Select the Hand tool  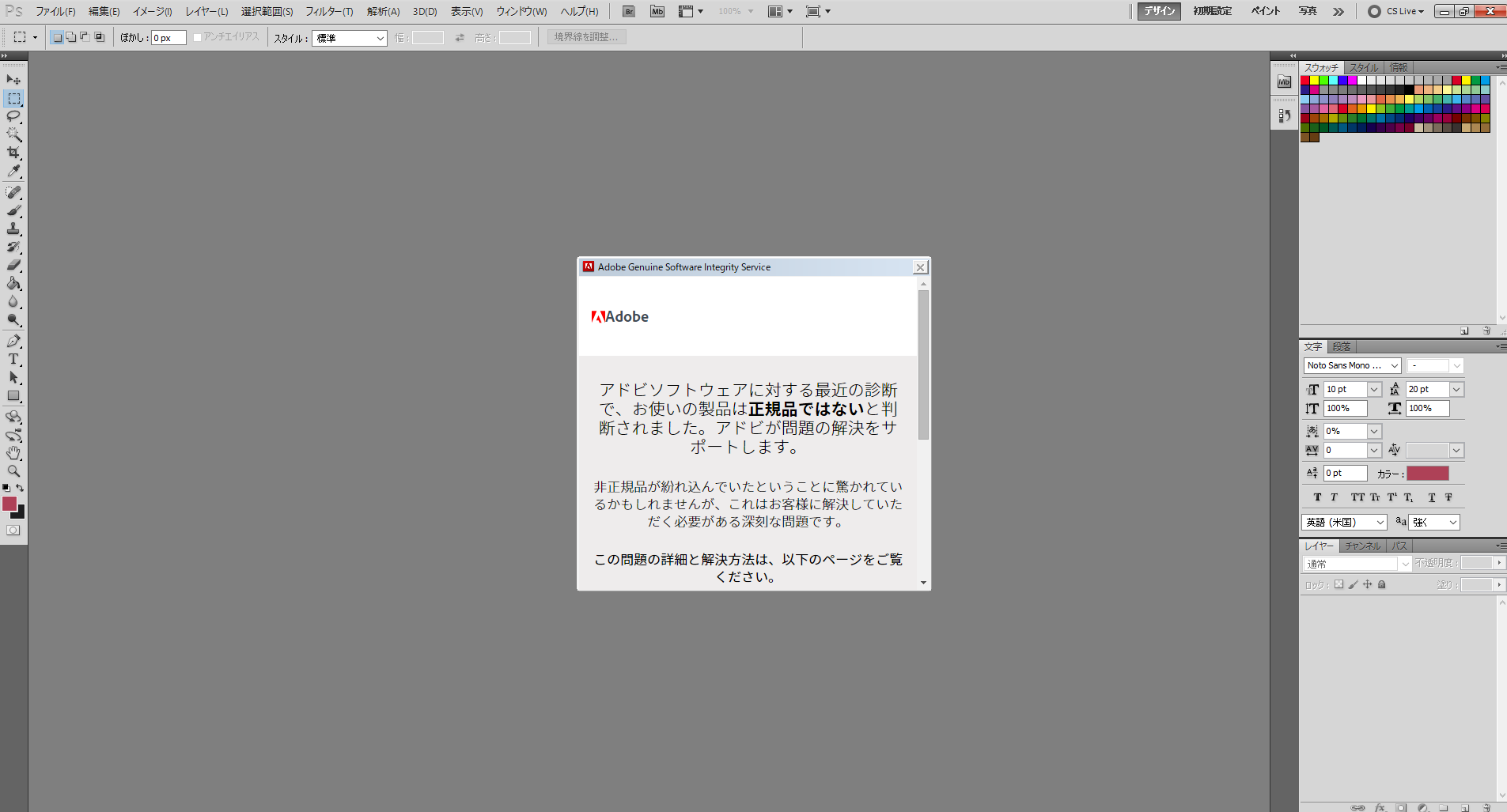point(13,453)
